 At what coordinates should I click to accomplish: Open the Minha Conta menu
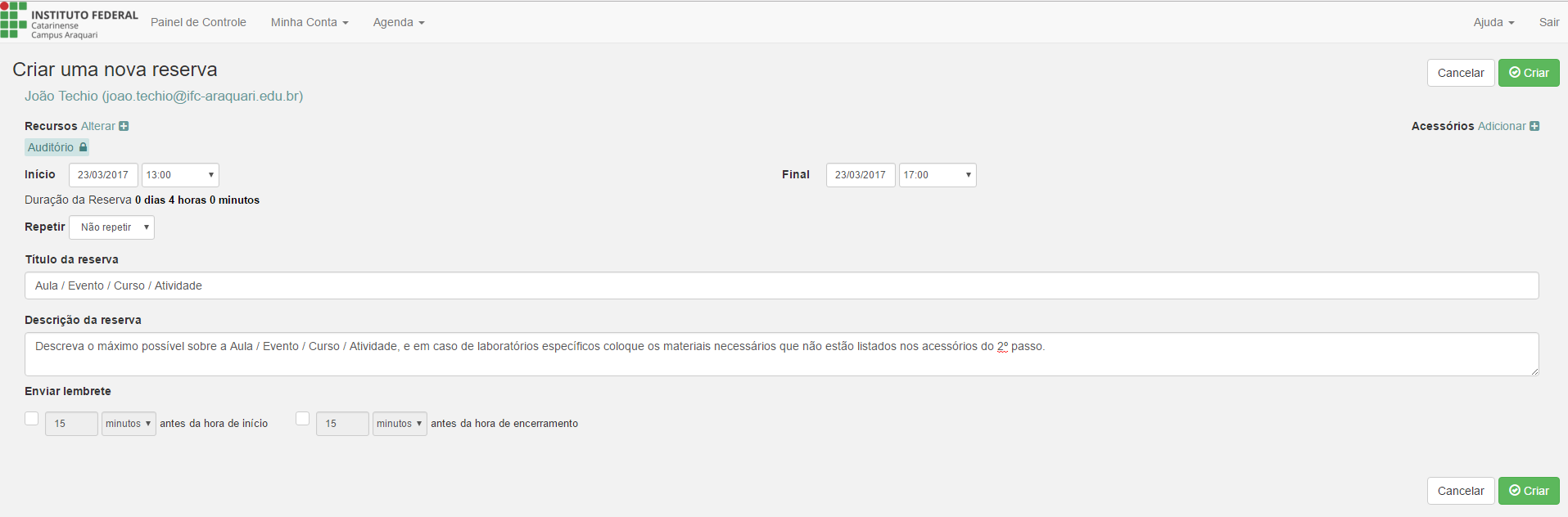click(310, 22)
